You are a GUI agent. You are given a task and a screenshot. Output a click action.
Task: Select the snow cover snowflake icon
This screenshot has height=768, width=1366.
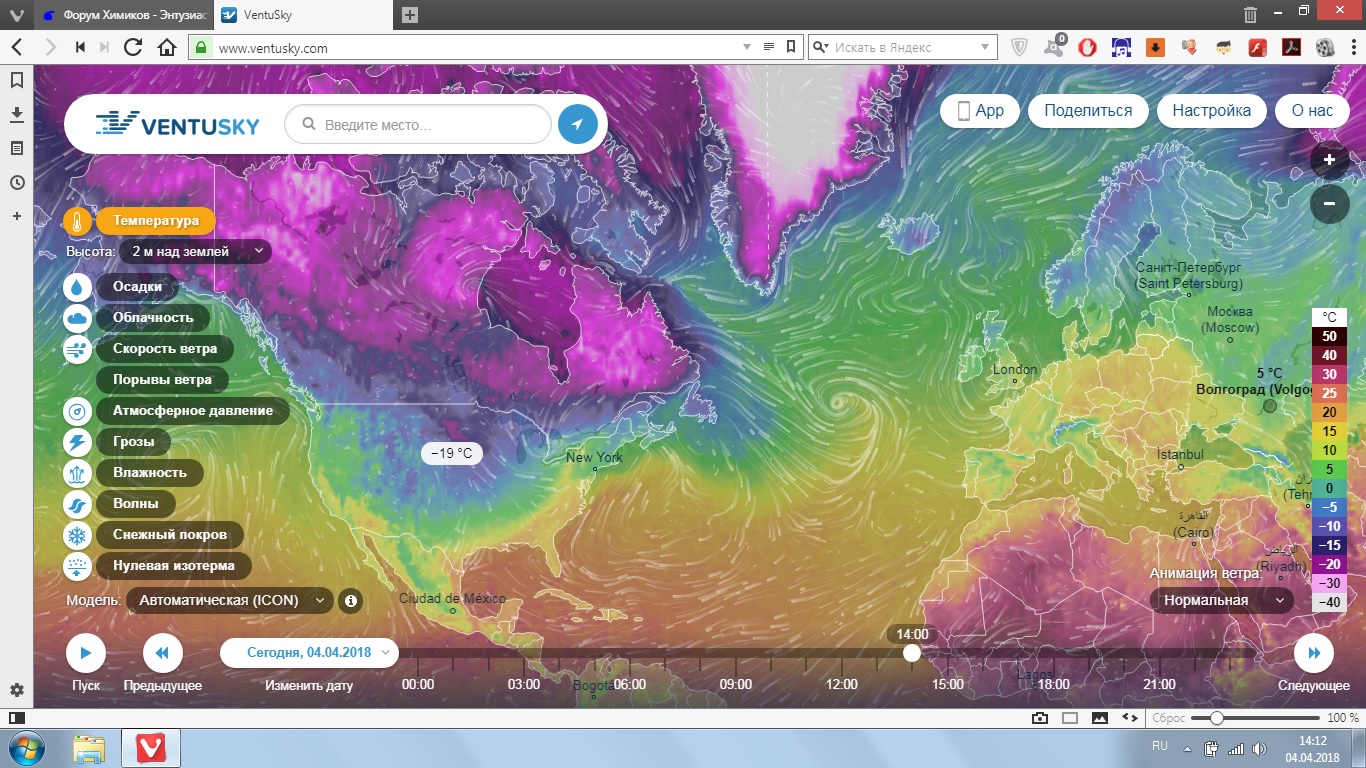[x=78, y=535]
